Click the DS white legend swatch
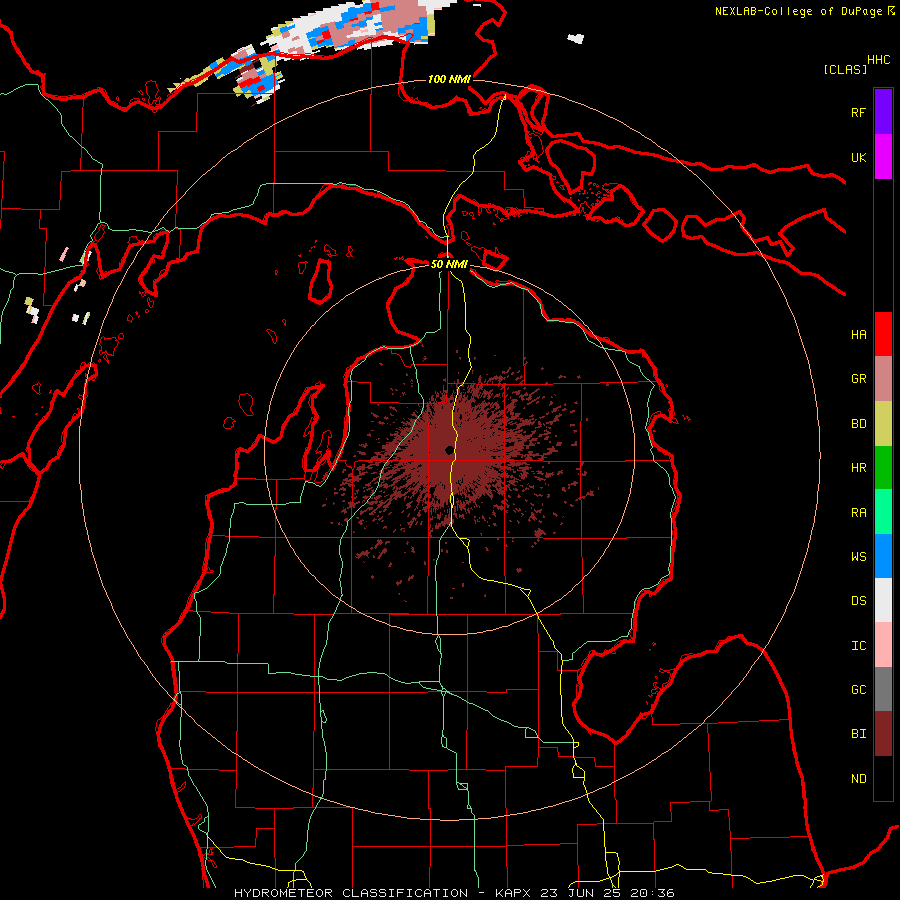This screenshot has height=900, width=900. point(883,600)
